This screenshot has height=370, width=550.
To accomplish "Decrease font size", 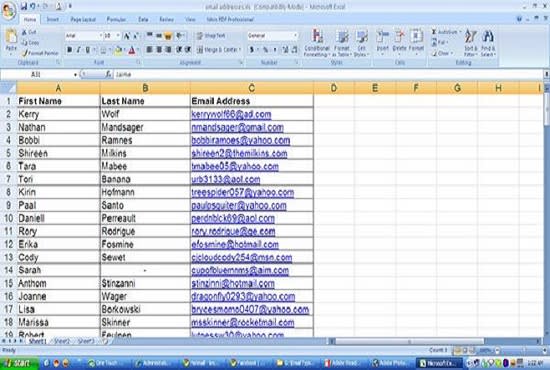I will coord(136,36).
